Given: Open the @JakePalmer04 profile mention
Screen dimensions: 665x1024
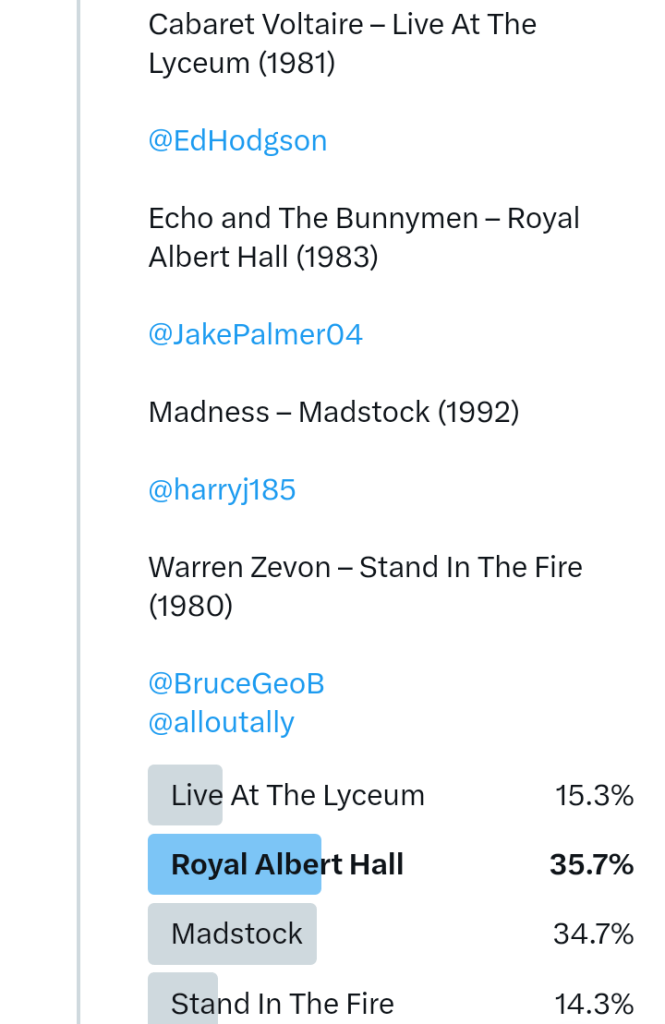Looking at the screenshot, I should click(x=255, y=334).
